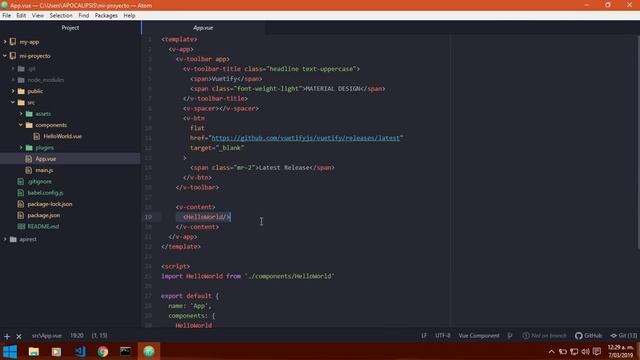Click the Not on branch indicator

click(544, 336)
